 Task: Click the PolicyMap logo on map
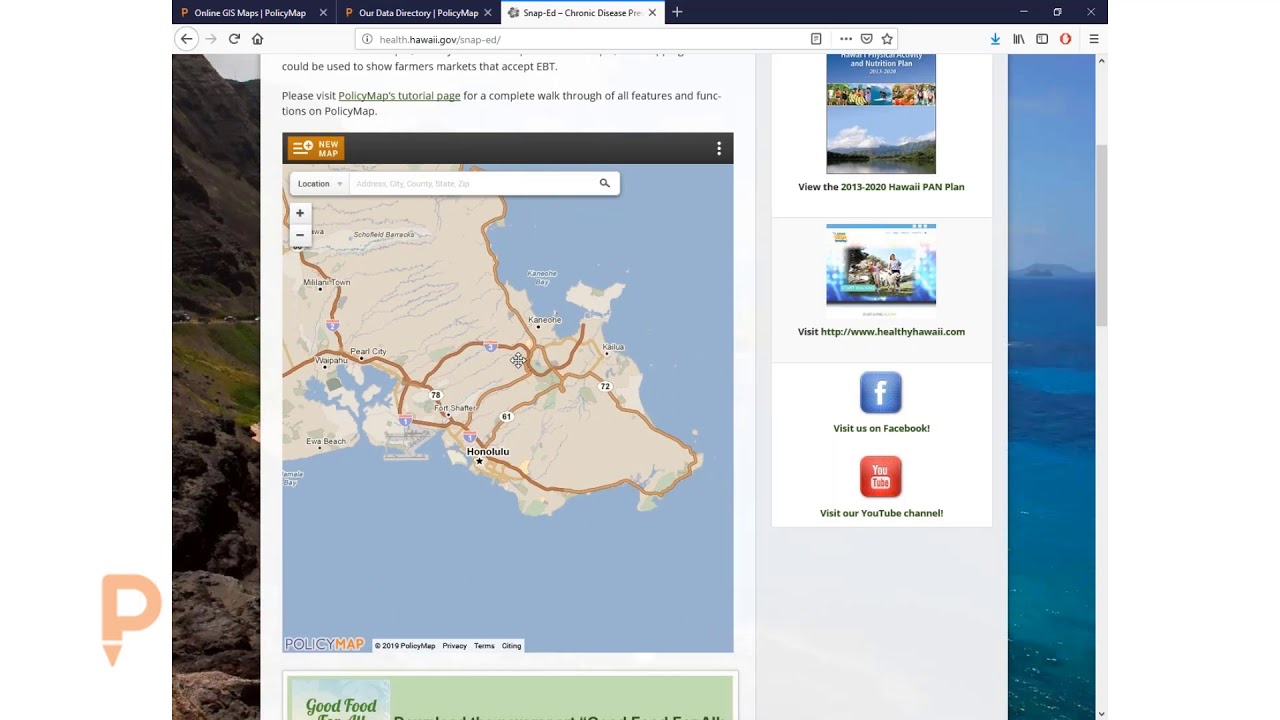click(x=324, y=645)
